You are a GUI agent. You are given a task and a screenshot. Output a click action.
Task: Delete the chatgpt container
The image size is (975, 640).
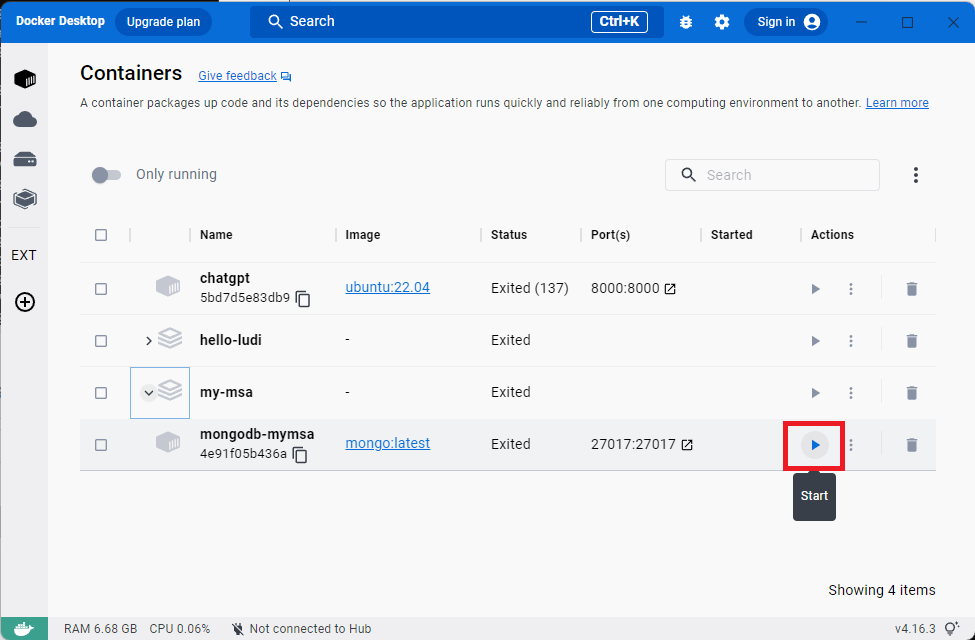[x=912, y=289]
